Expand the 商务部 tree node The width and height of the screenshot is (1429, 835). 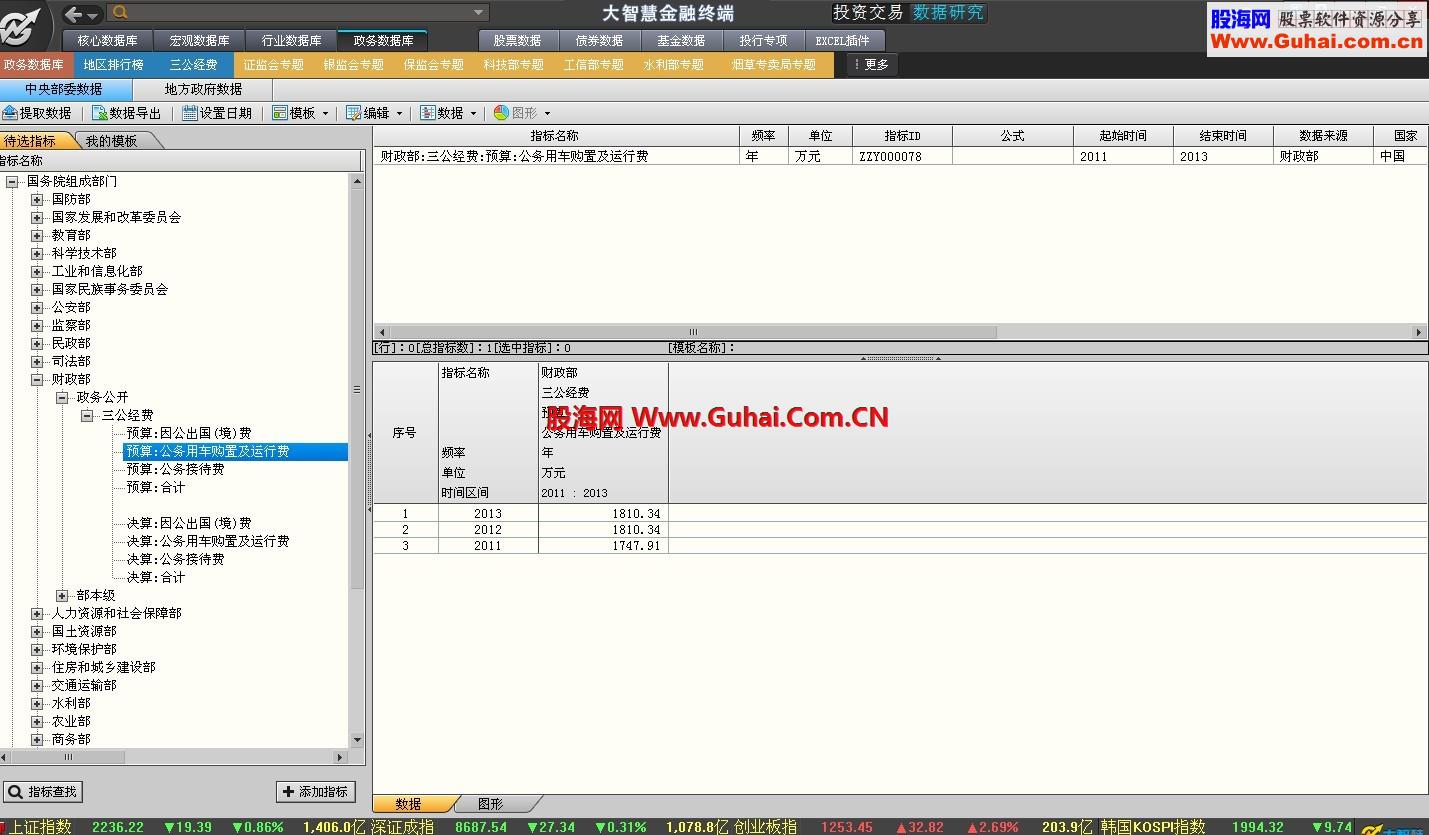click(37, 739)
